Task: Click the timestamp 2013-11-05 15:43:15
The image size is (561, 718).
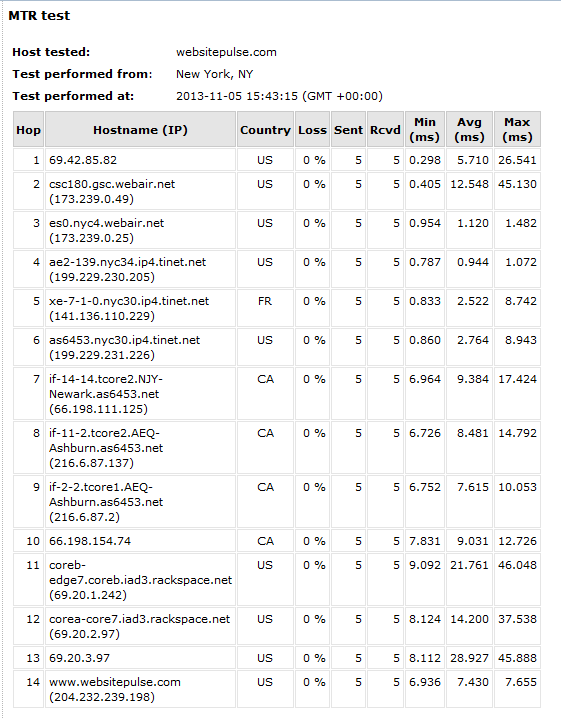Action: [237, 96]
